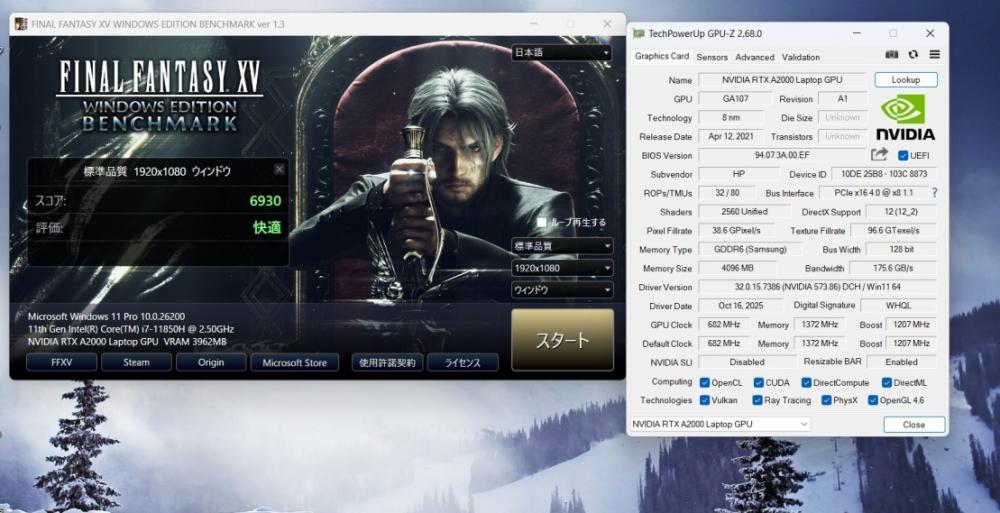Enable the ループ再生する loop checkbox

click(542, 222)
